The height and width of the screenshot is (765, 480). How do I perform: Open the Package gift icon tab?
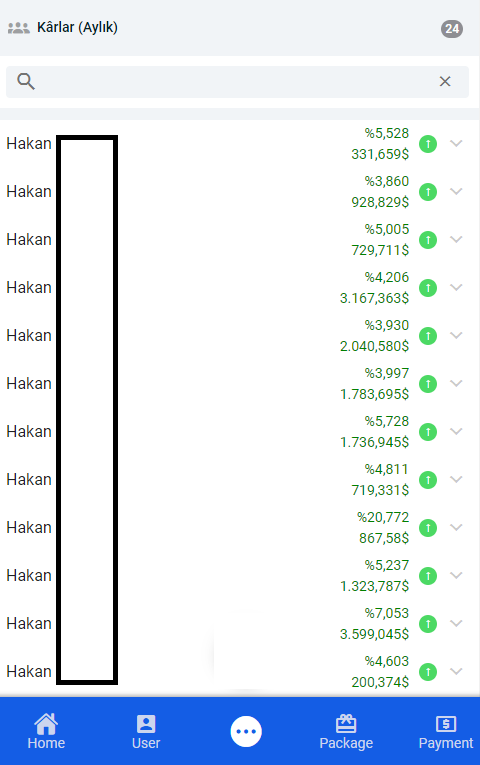tap(346, 724)
